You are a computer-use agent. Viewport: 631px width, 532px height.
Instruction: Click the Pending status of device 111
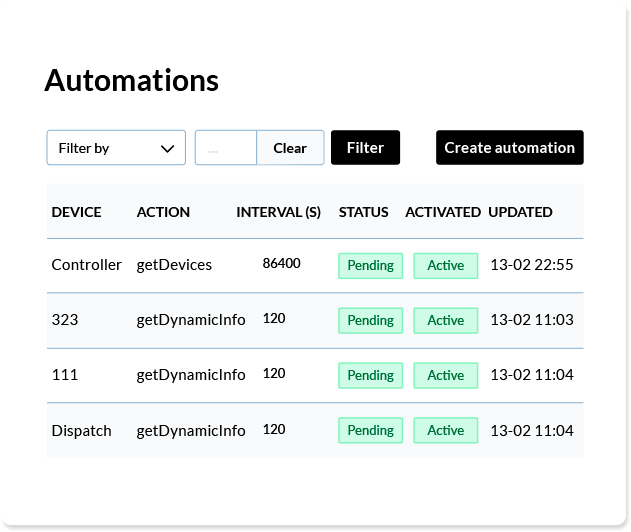(371, 375)
